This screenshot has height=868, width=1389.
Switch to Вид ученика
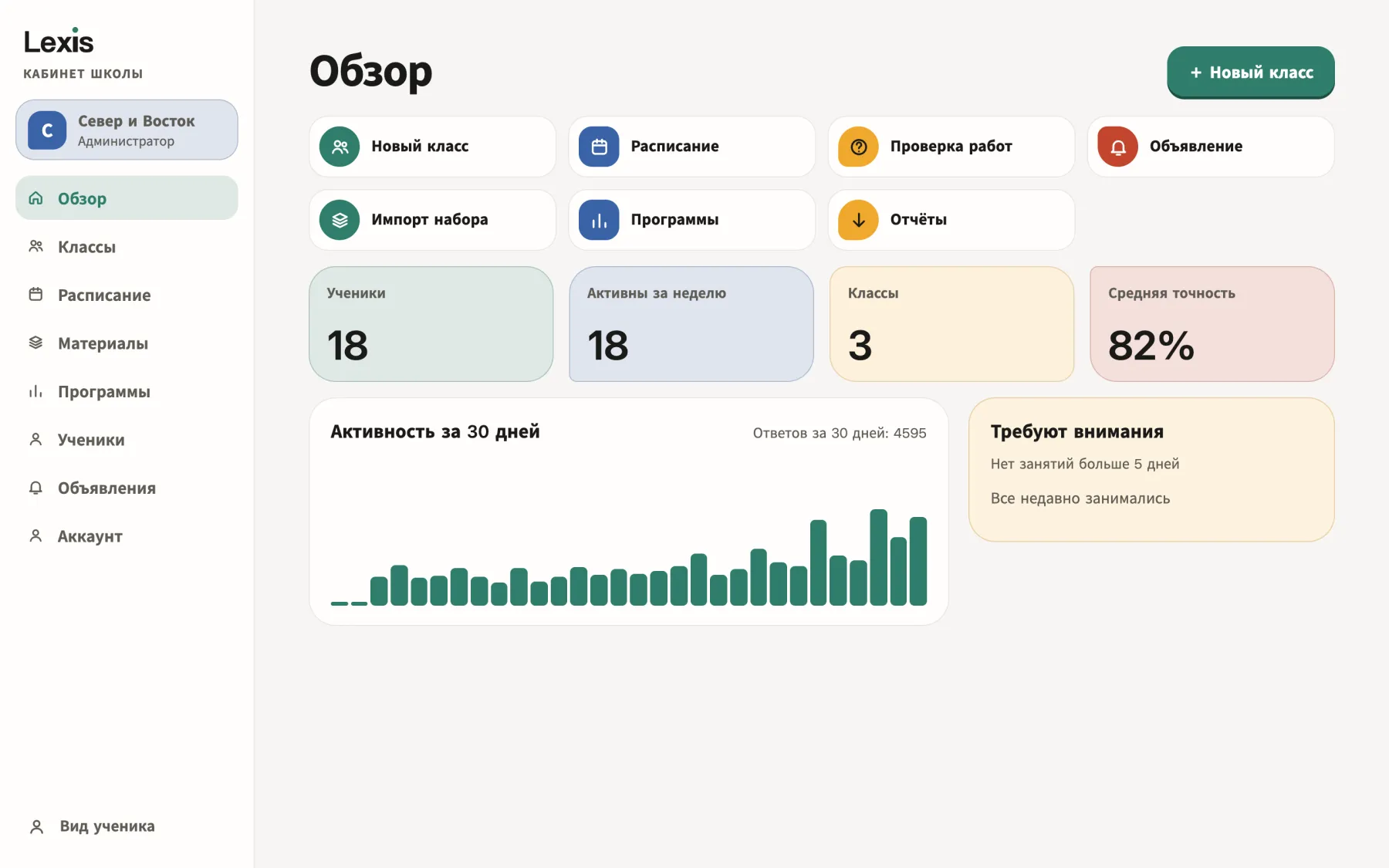pyautogui.click(x=127, y=826)
